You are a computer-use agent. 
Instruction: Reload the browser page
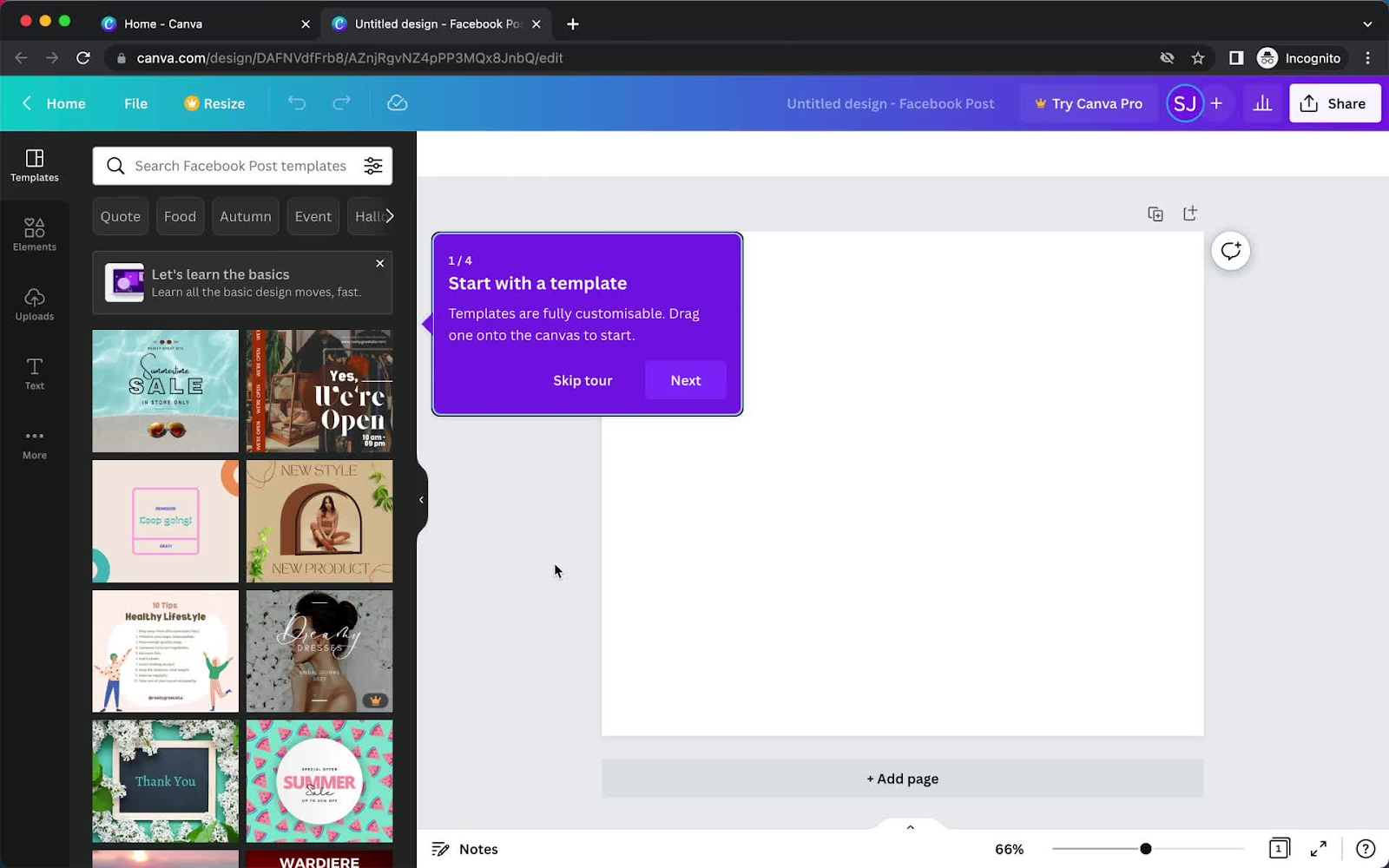pos(83,58)
